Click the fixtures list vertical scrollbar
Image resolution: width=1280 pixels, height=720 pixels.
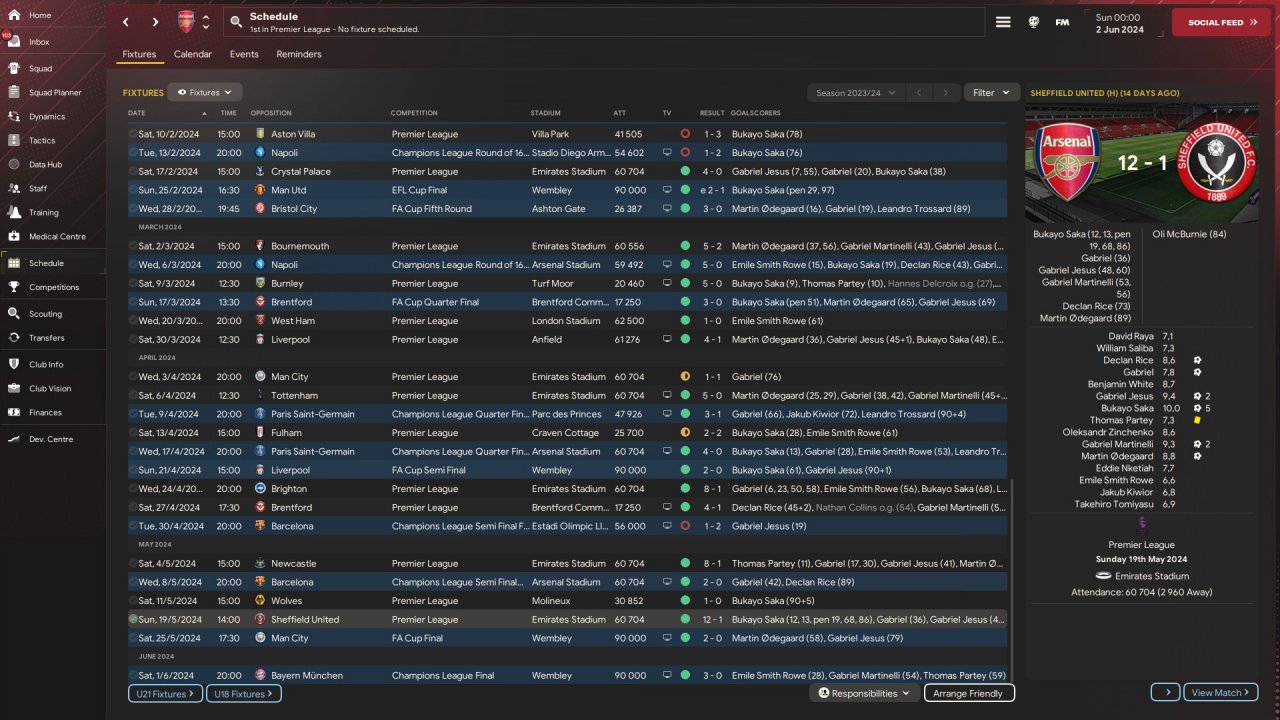click(x=1012, y=580)
